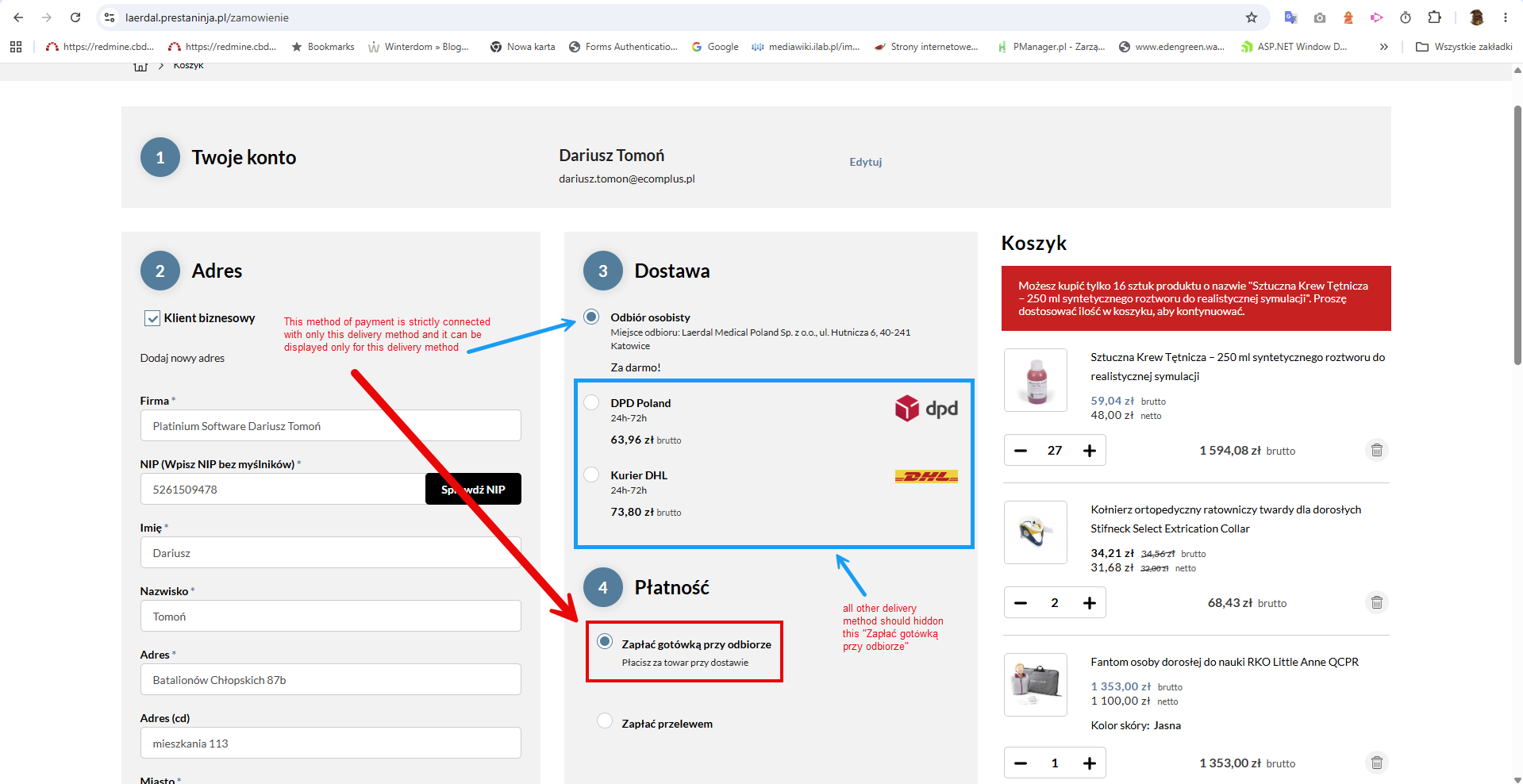Bookmark this page with the star icon
The image size is (1523, 784).
pyautogui.click(x=1252, y=17)
